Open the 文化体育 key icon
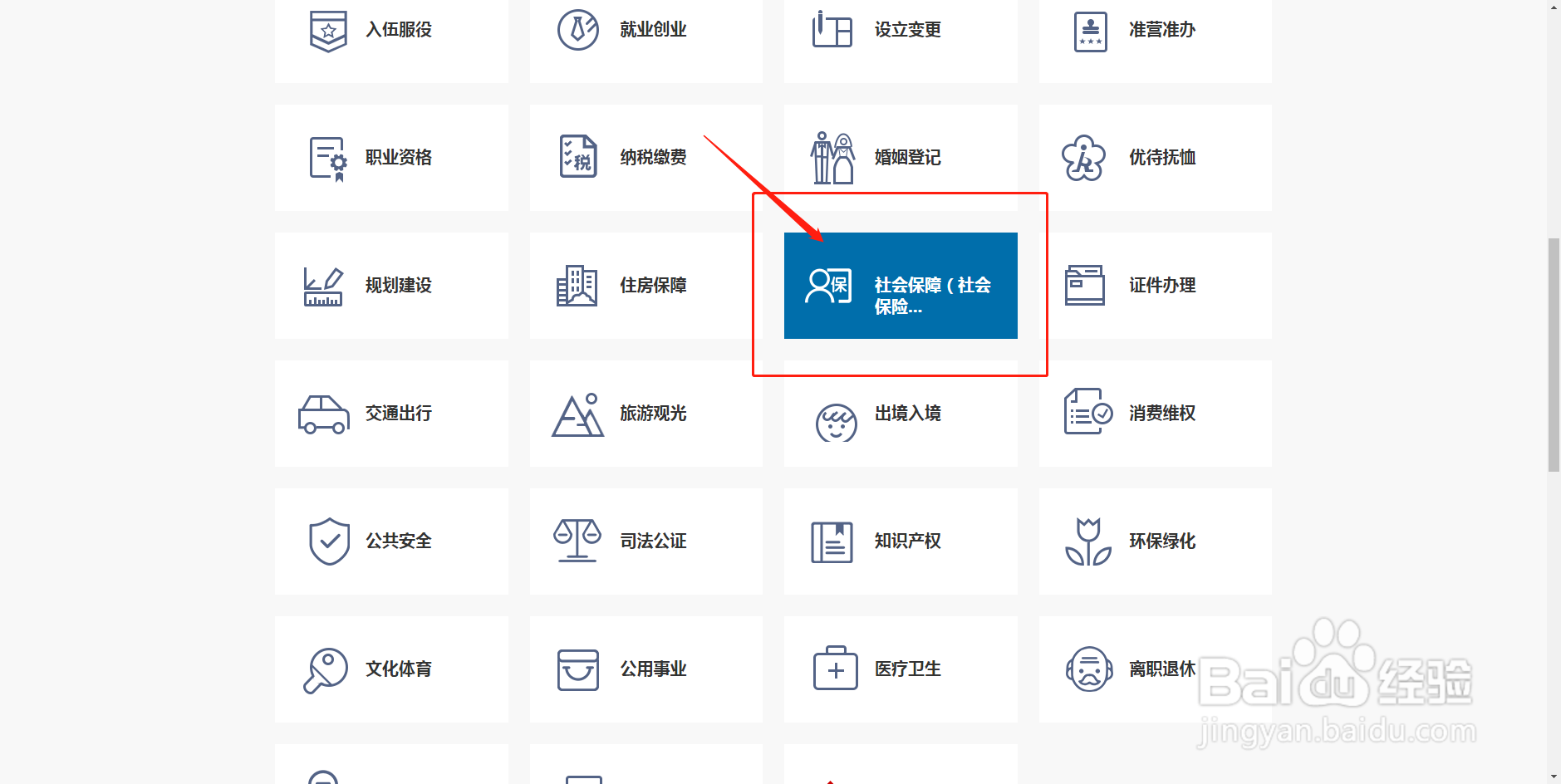 click(x=326, y=669)
